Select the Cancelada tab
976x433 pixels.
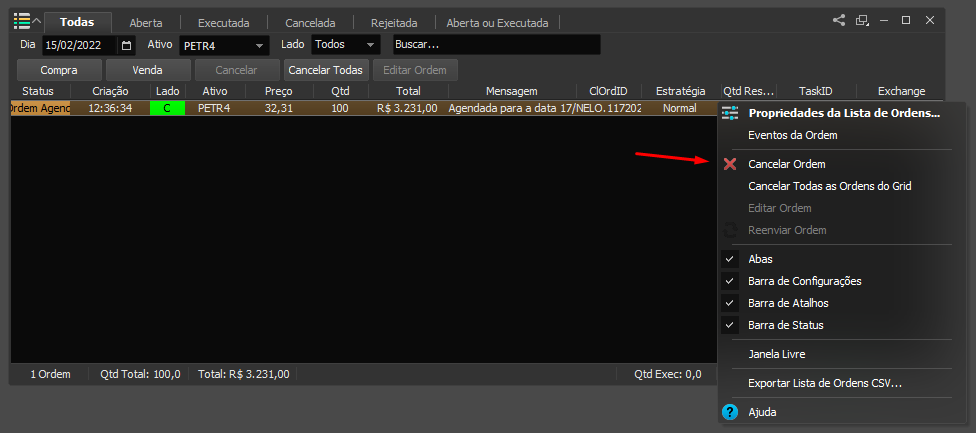(310, 23)
